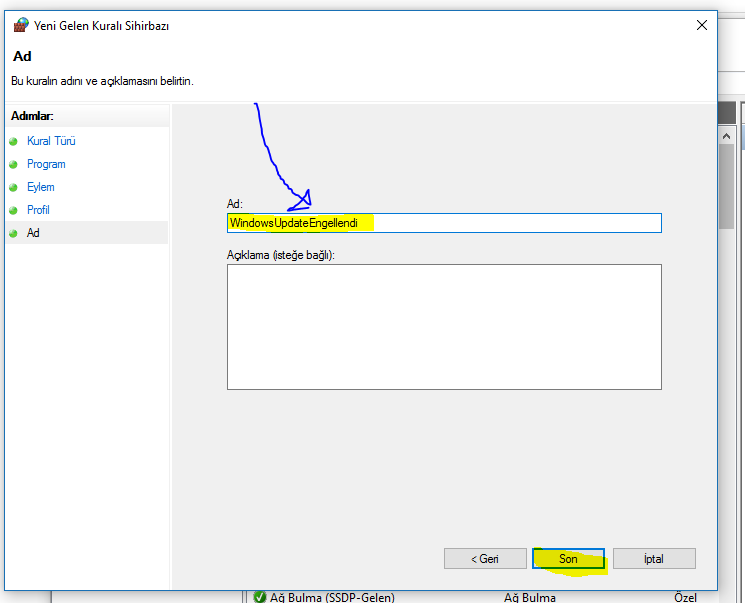The image size is (745, 603).
Task: Click the Ad name input field
Action: tap(444, 223)
